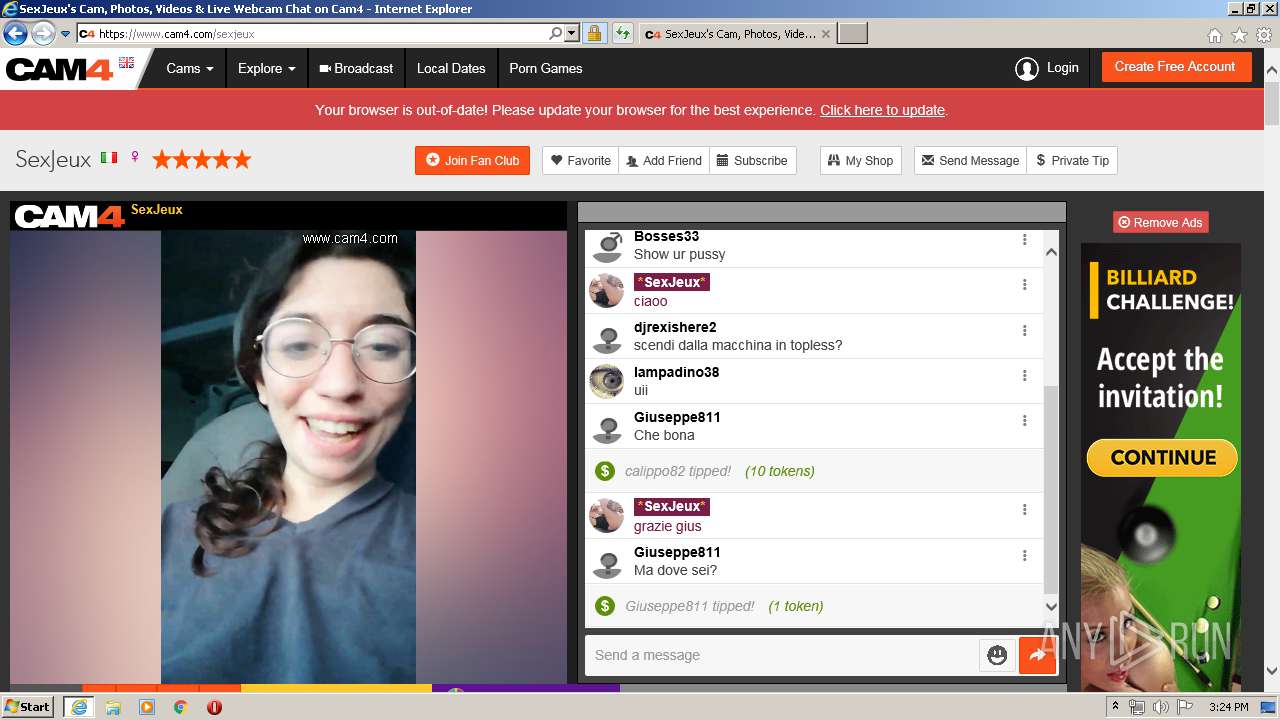Viewport: 1280px width, 720px height.
Task: Click the 'Send a message' input field
Action: pos(781,655)
